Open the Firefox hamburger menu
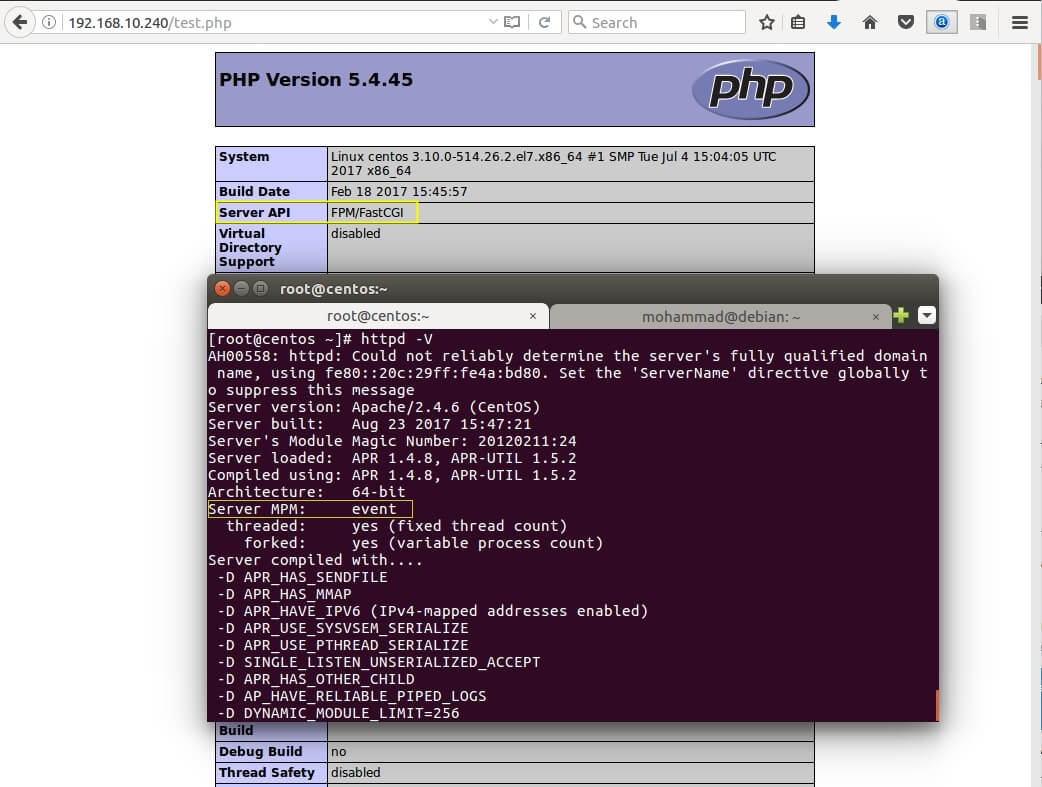The image size is (1042, 787). pos(1019,22)
